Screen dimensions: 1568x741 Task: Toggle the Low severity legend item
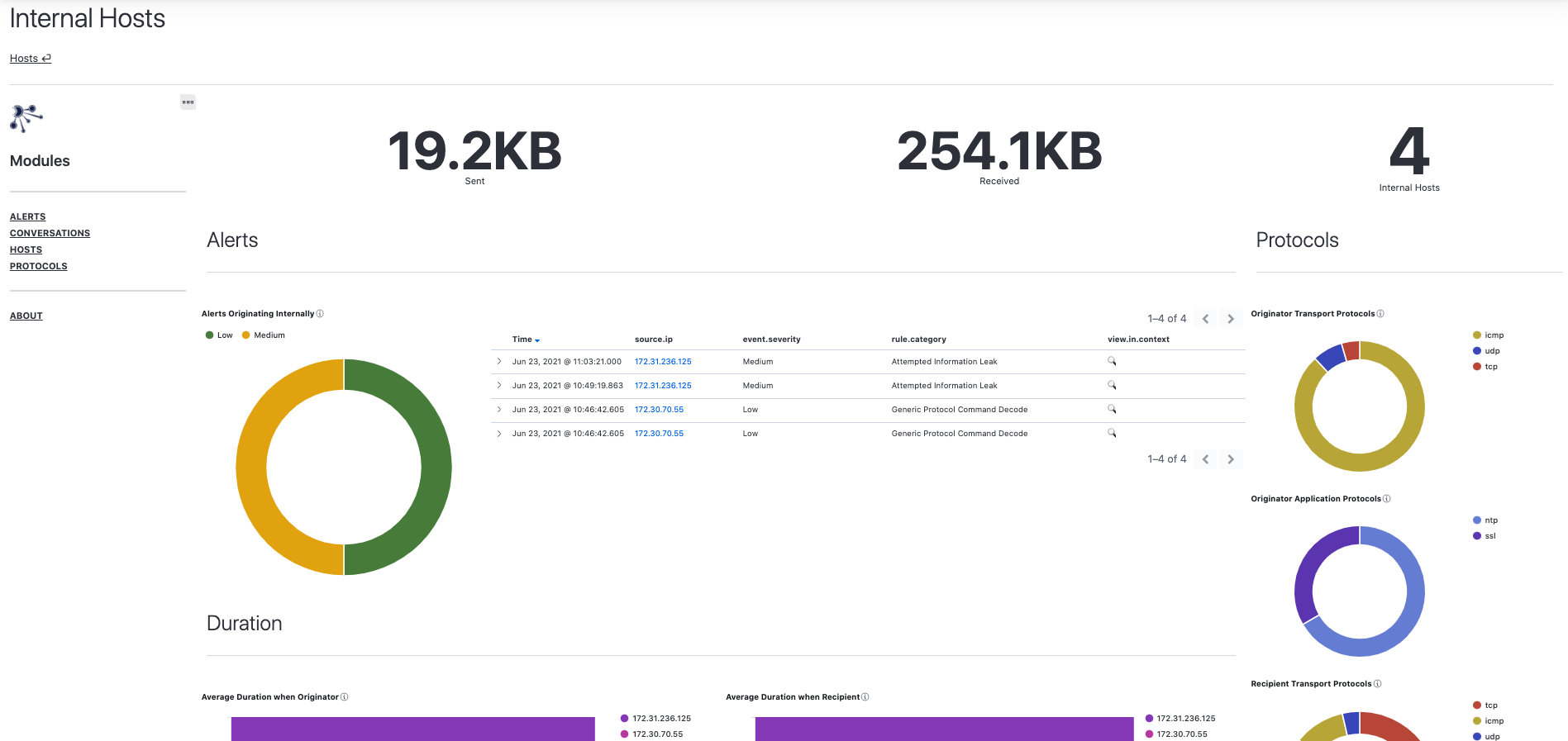(x=219, y=335)
